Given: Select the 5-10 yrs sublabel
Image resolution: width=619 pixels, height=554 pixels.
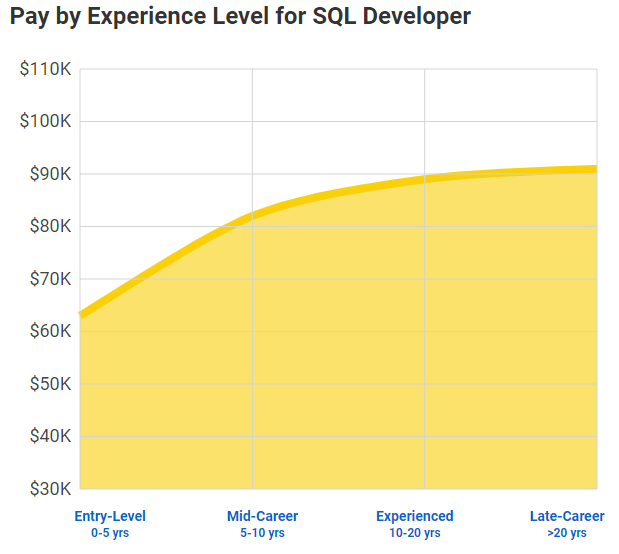Looking at the screenshot, I should [x=262, y=533].
